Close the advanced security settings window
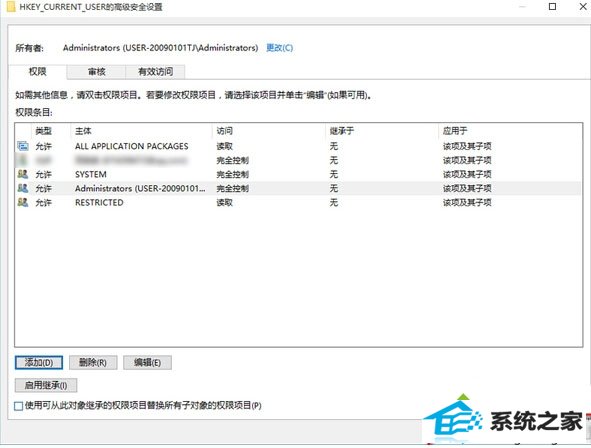Viewport: 591px width, 448px height. [583, 6]
